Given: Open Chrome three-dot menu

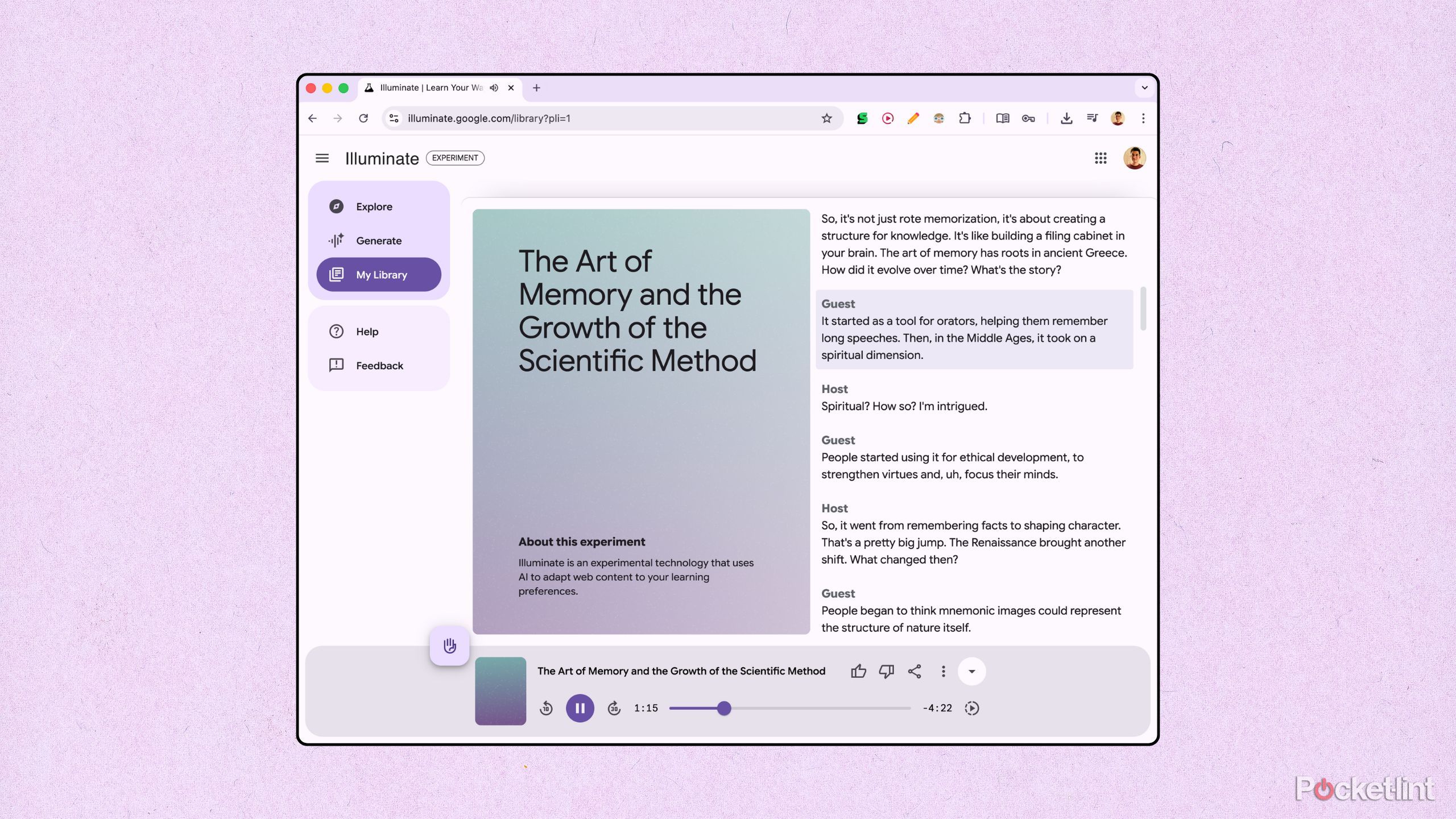Looking at the screenshot, I should click(x=1143, y=118).
